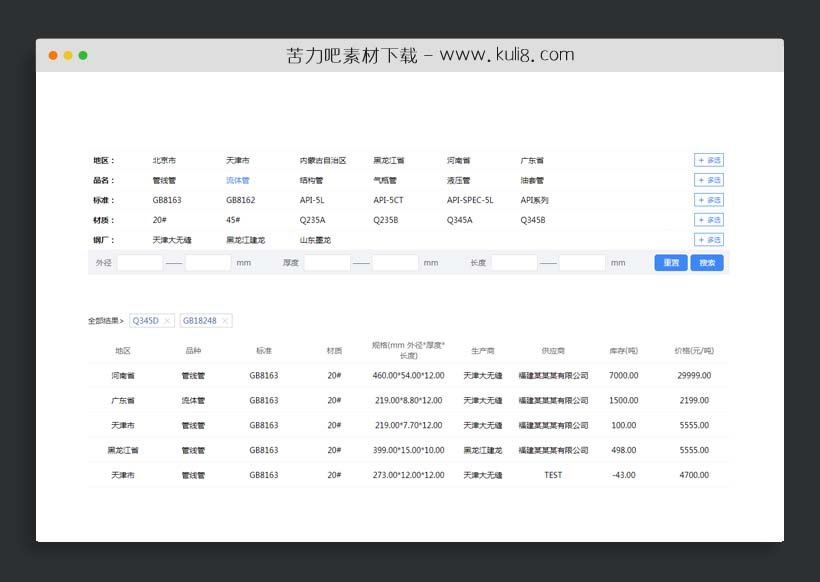Viewport: 820px width, 582px height.
Task: Expand 多选 options for the 钢厂 row
Action: click(x=708, y=240)
